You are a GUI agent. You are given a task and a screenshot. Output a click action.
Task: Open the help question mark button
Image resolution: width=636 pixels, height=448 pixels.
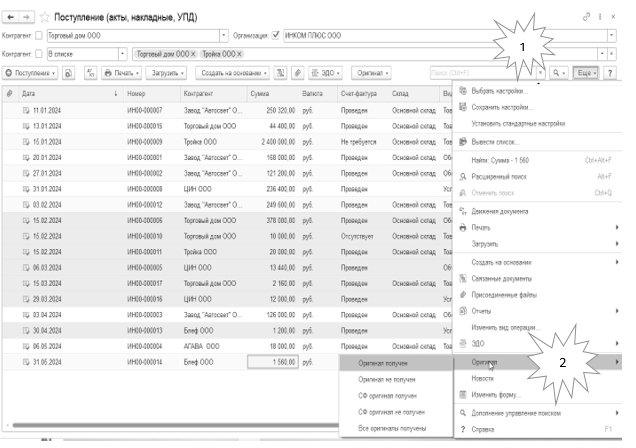pos(610,73)
